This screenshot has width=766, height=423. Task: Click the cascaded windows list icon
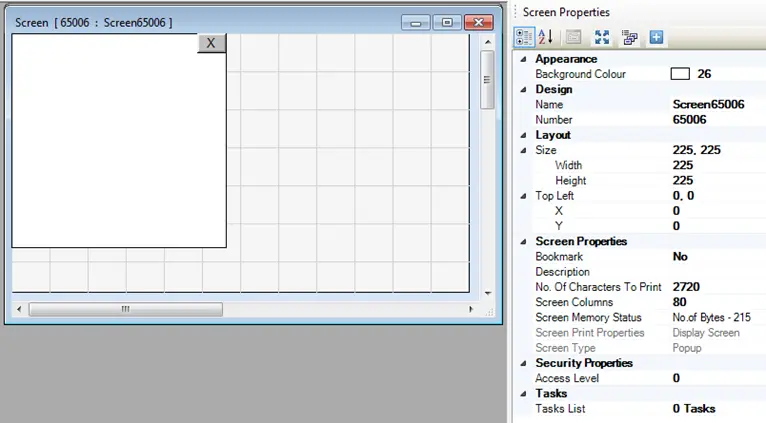coord(630,37)
